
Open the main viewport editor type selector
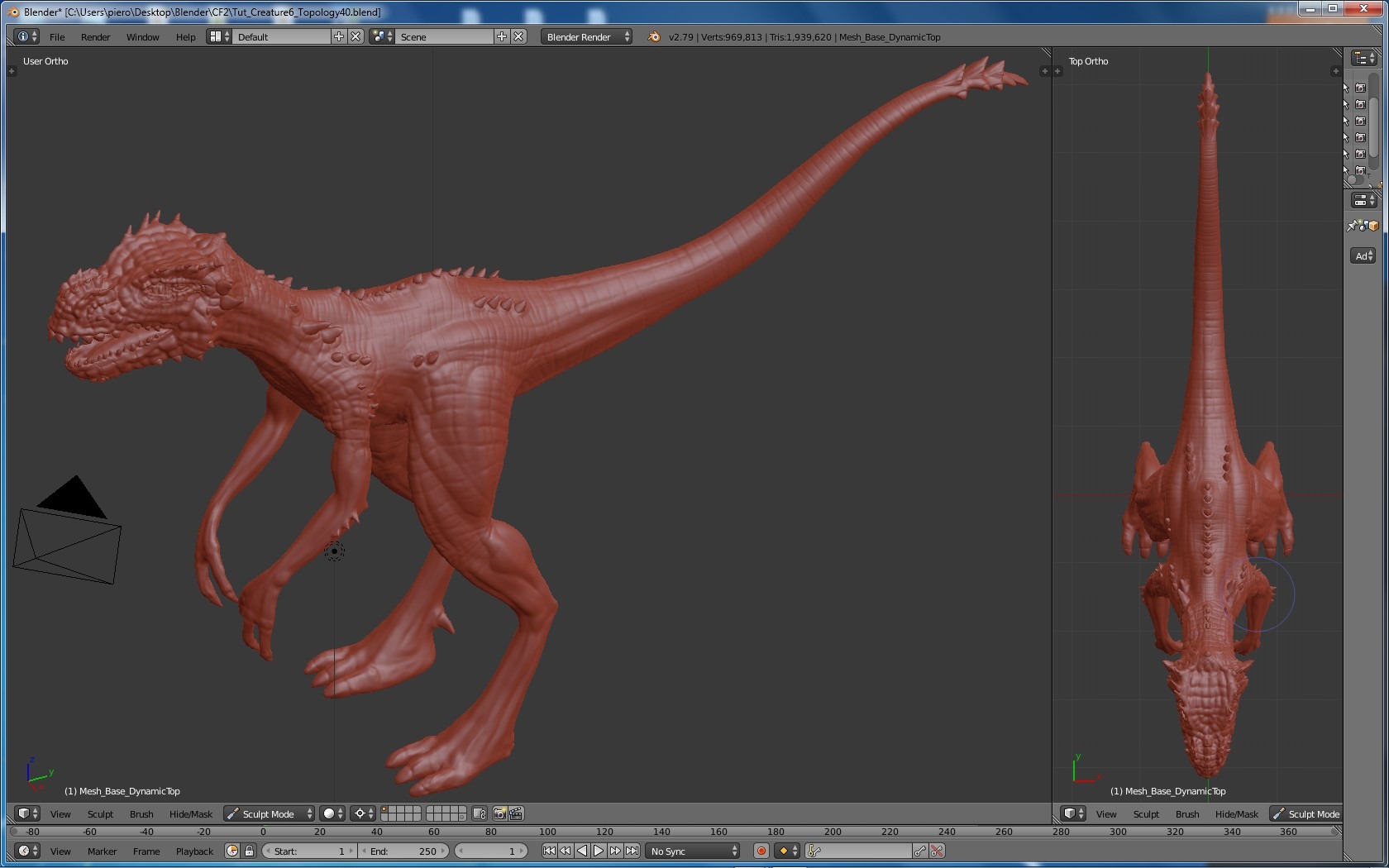[x=27, y=813]
